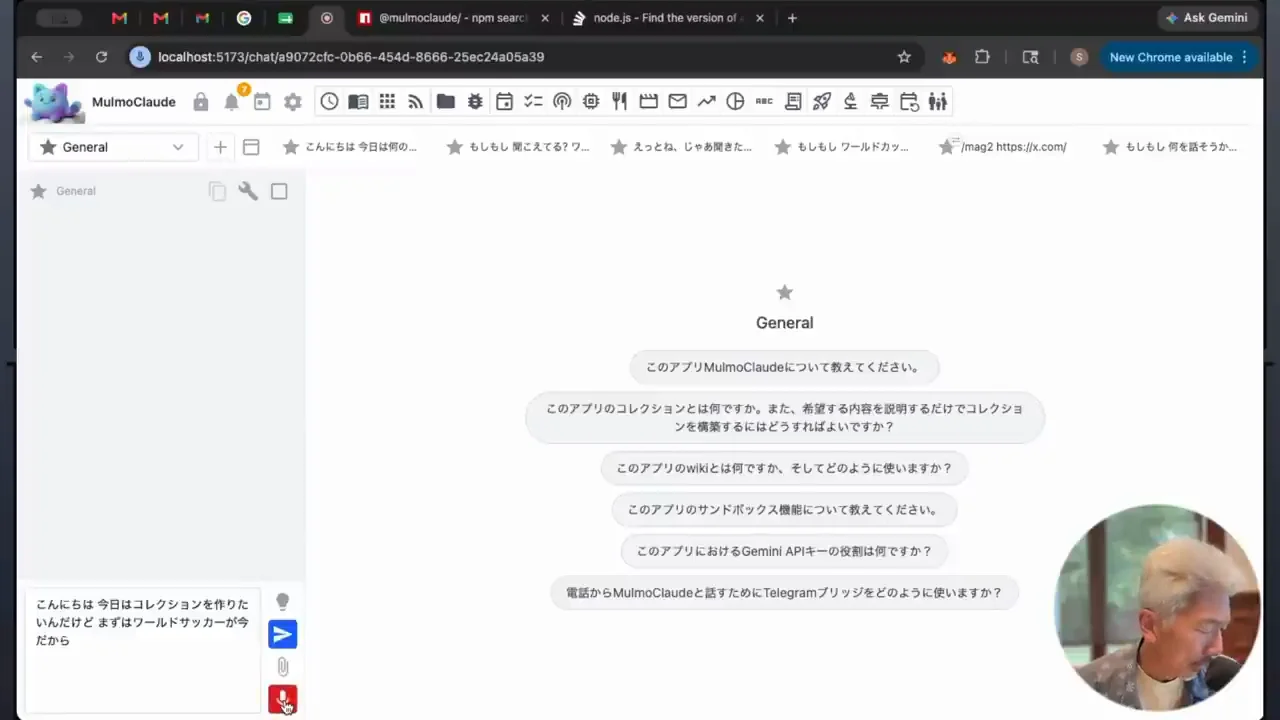Click the rocket launch icon
This screenshot has width=1280, height=720.
822,101
